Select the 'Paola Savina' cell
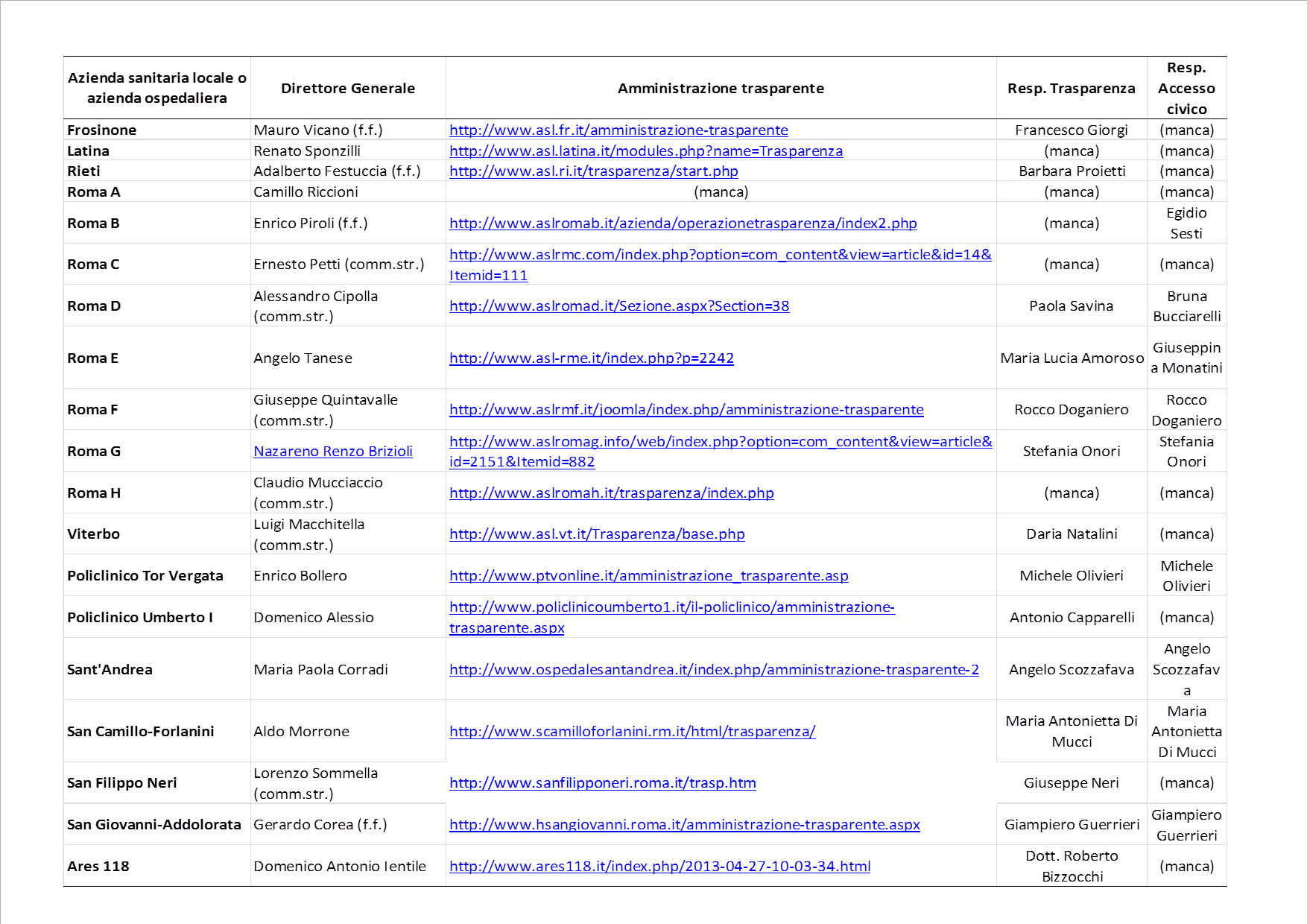The width and height of the screenshot is (1307, 924). (1072, 306)
